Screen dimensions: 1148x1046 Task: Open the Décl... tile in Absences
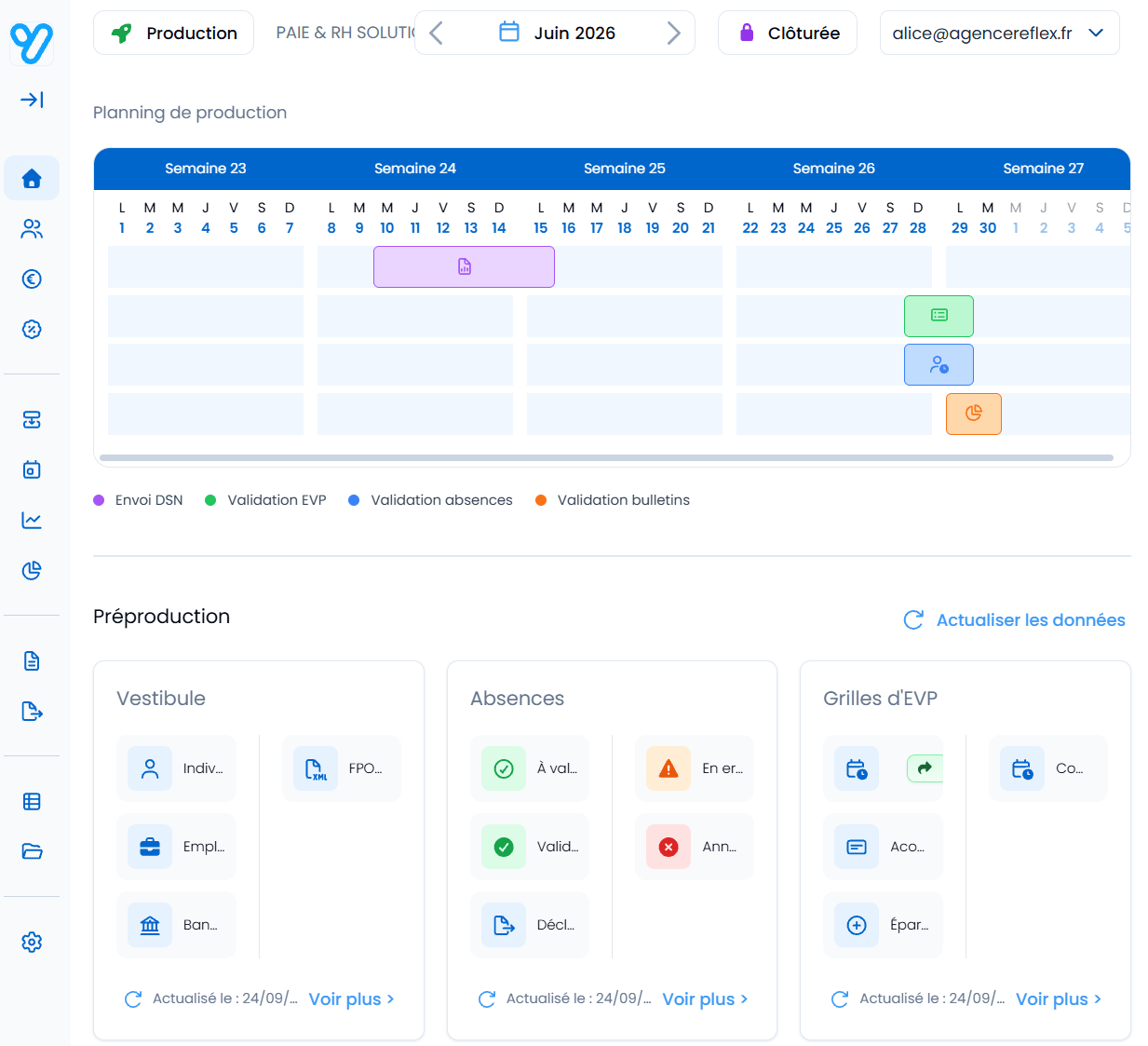pos(530,925)
